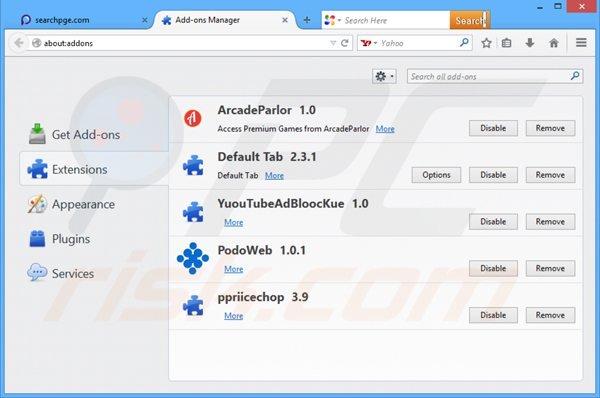Image resolution: width=600 pixels, height=398 pixels.
Task: Open More link for Default Tab
Action: (274, 176)
